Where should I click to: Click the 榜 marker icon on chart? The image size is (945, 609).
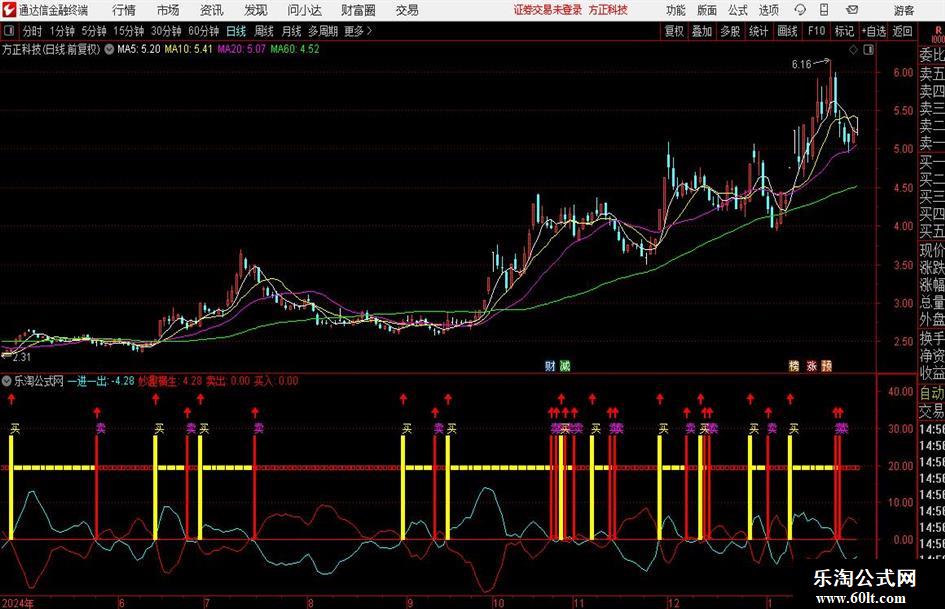[794, 366]
